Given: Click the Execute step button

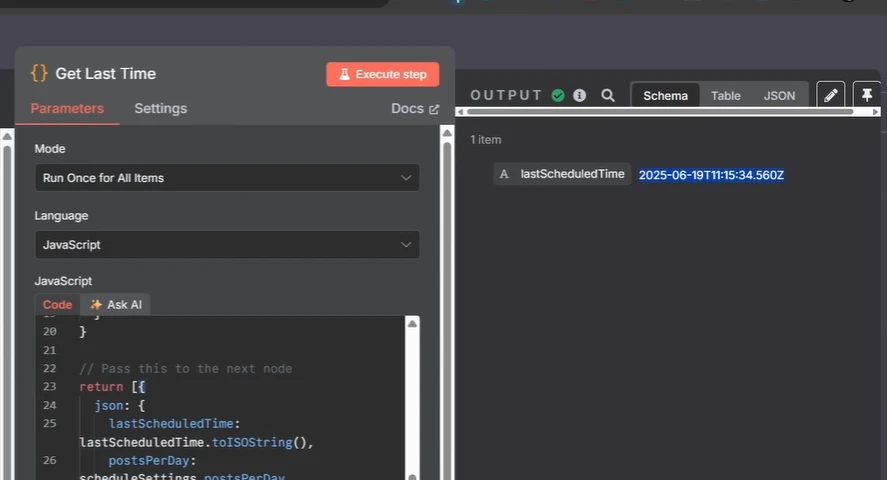Looking at the screenshot, I should tap(382, 74).
